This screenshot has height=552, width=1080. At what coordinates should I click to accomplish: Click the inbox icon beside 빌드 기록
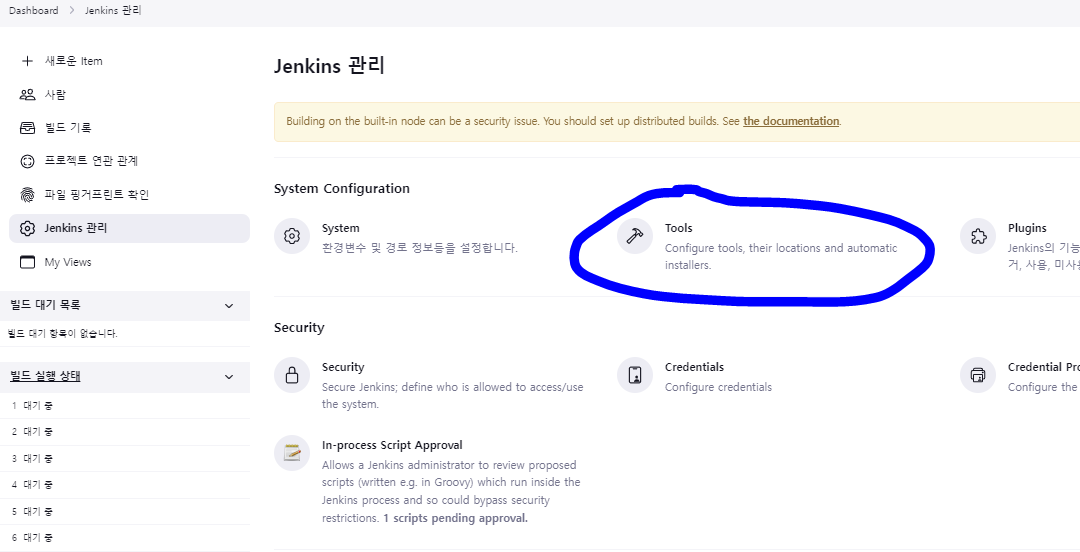click(x=27, y=127)
